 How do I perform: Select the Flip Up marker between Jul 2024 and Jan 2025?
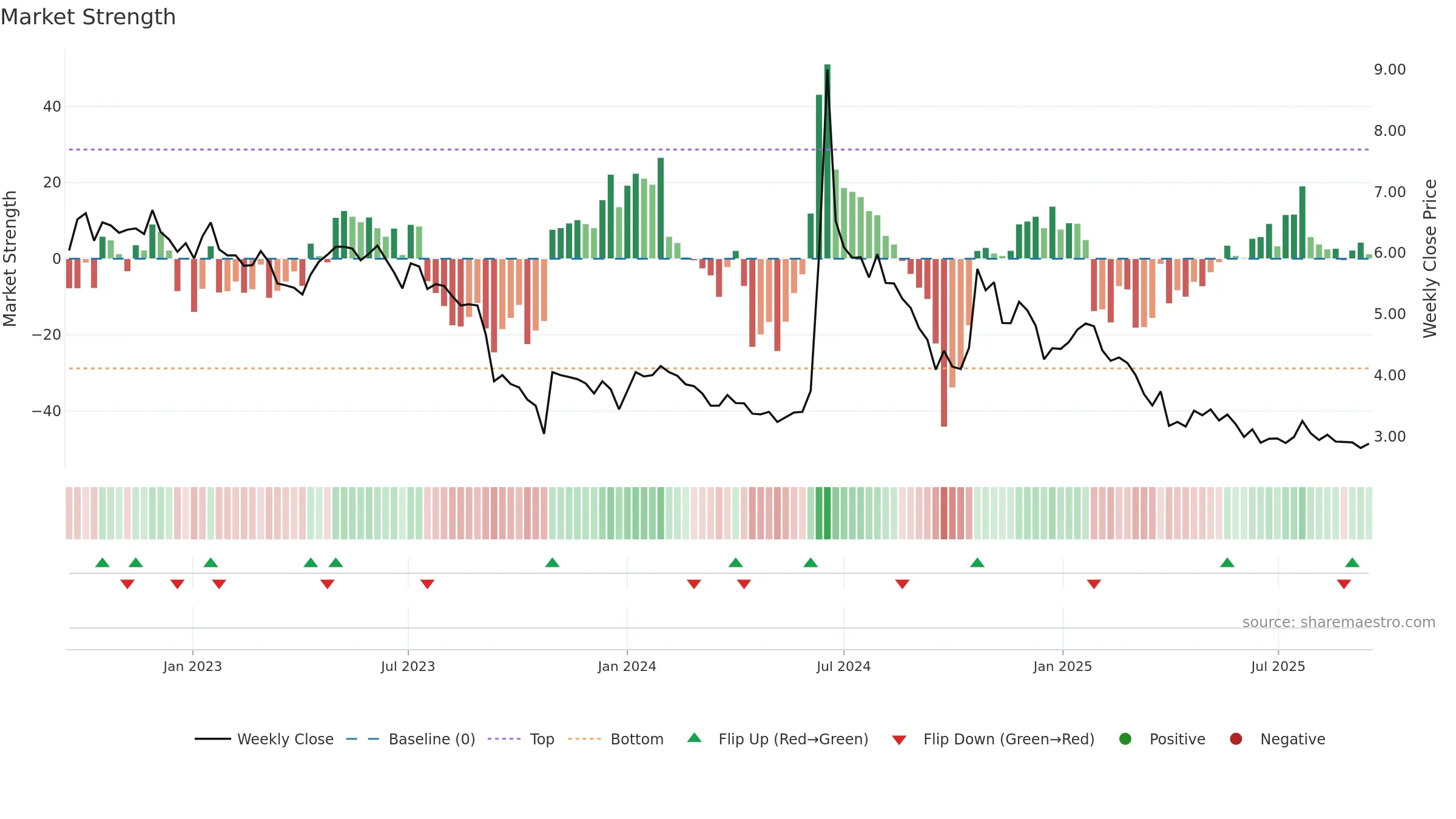(x=977, y=562)
